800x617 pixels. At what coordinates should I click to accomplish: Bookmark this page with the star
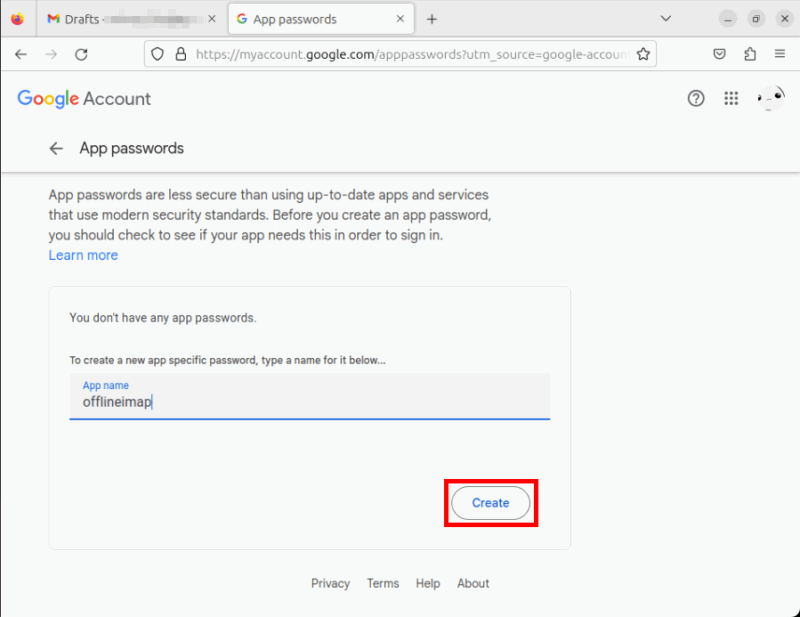point(644,54)
